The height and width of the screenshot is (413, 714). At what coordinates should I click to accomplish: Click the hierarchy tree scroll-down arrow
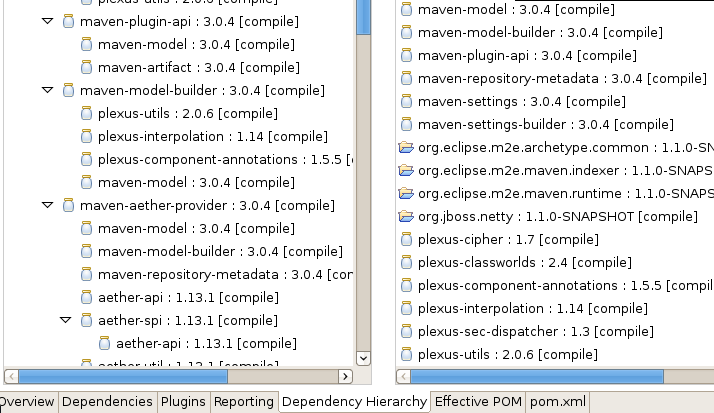(363, 358)
